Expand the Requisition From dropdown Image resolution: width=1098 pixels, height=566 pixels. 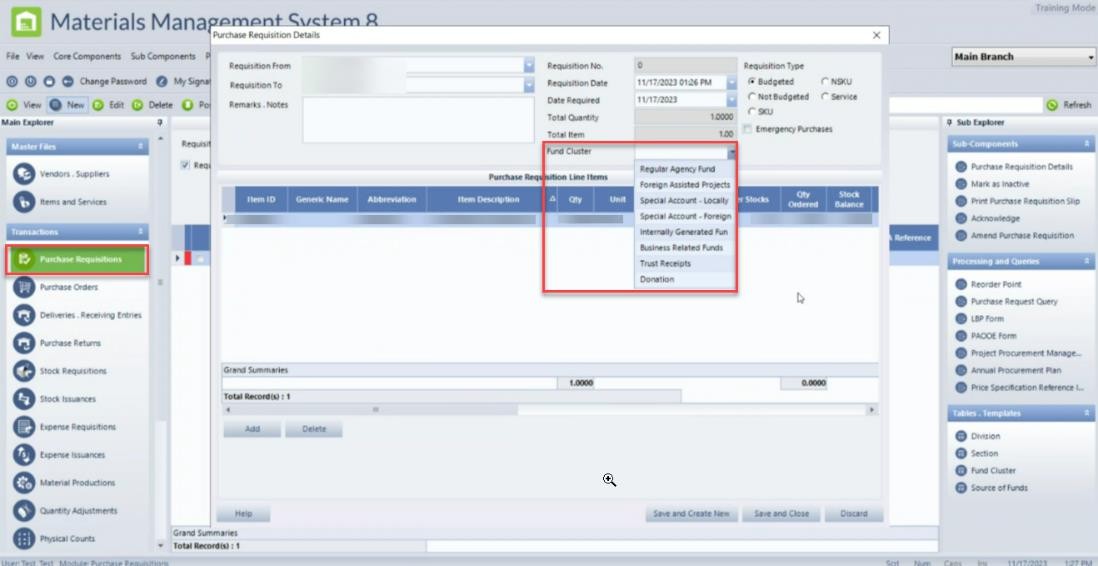coord(529,66)
